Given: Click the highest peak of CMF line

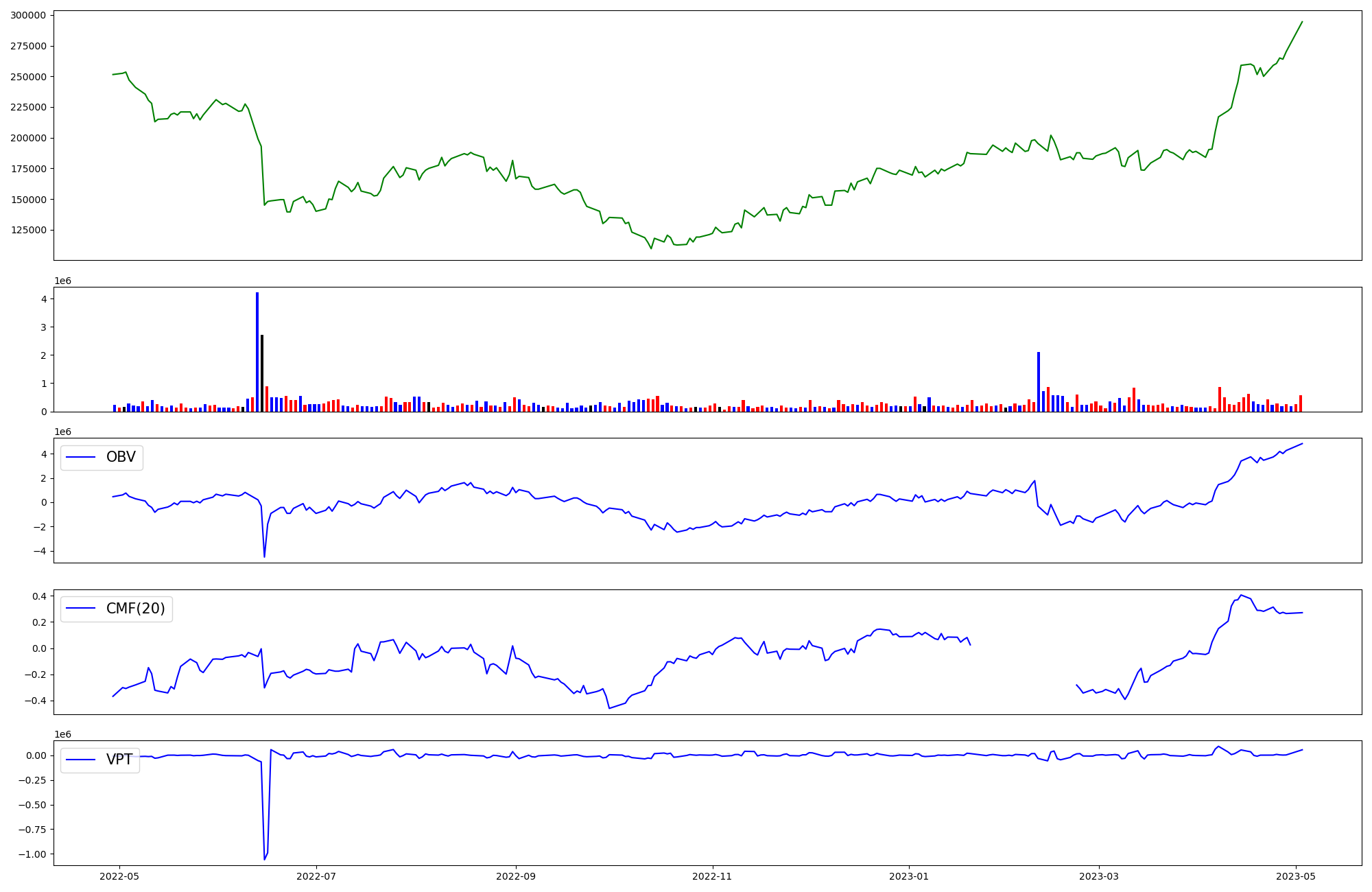Looking at the screenshot, I should pyautogui.click(x=1241, y=595).
